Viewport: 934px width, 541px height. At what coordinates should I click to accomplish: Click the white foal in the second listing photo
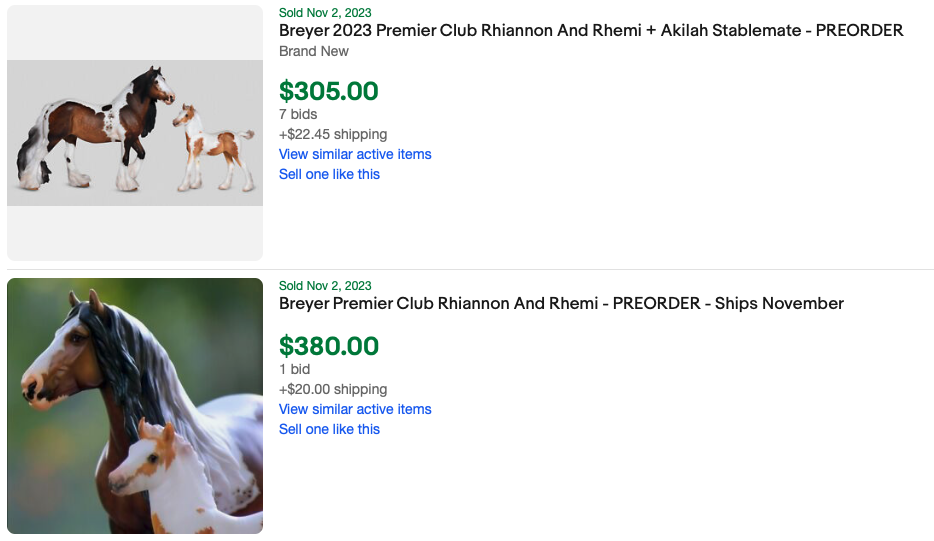click(160, 470)
